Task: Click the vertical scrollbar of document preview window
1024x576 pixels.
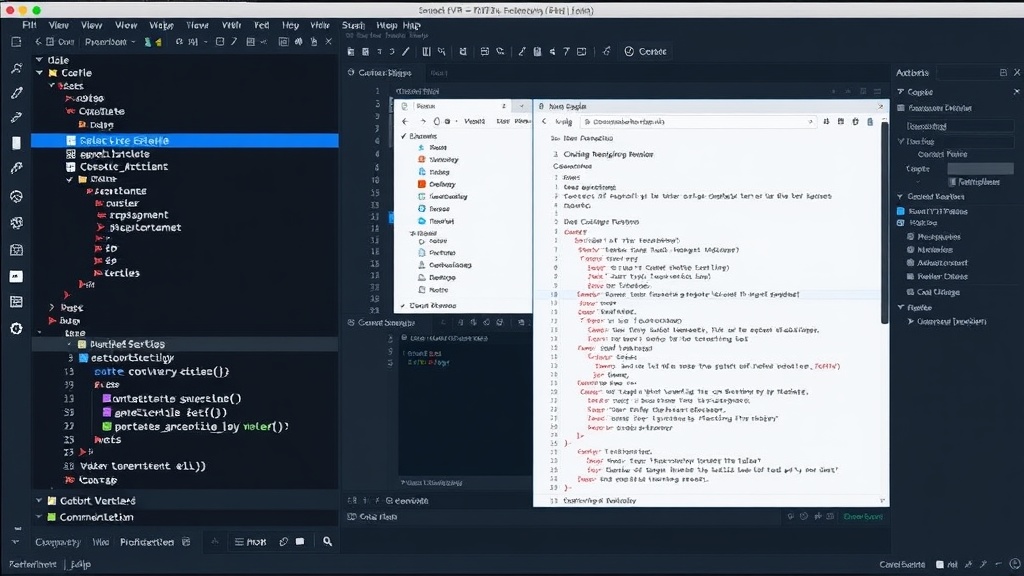Action: [x=885, y=222]
